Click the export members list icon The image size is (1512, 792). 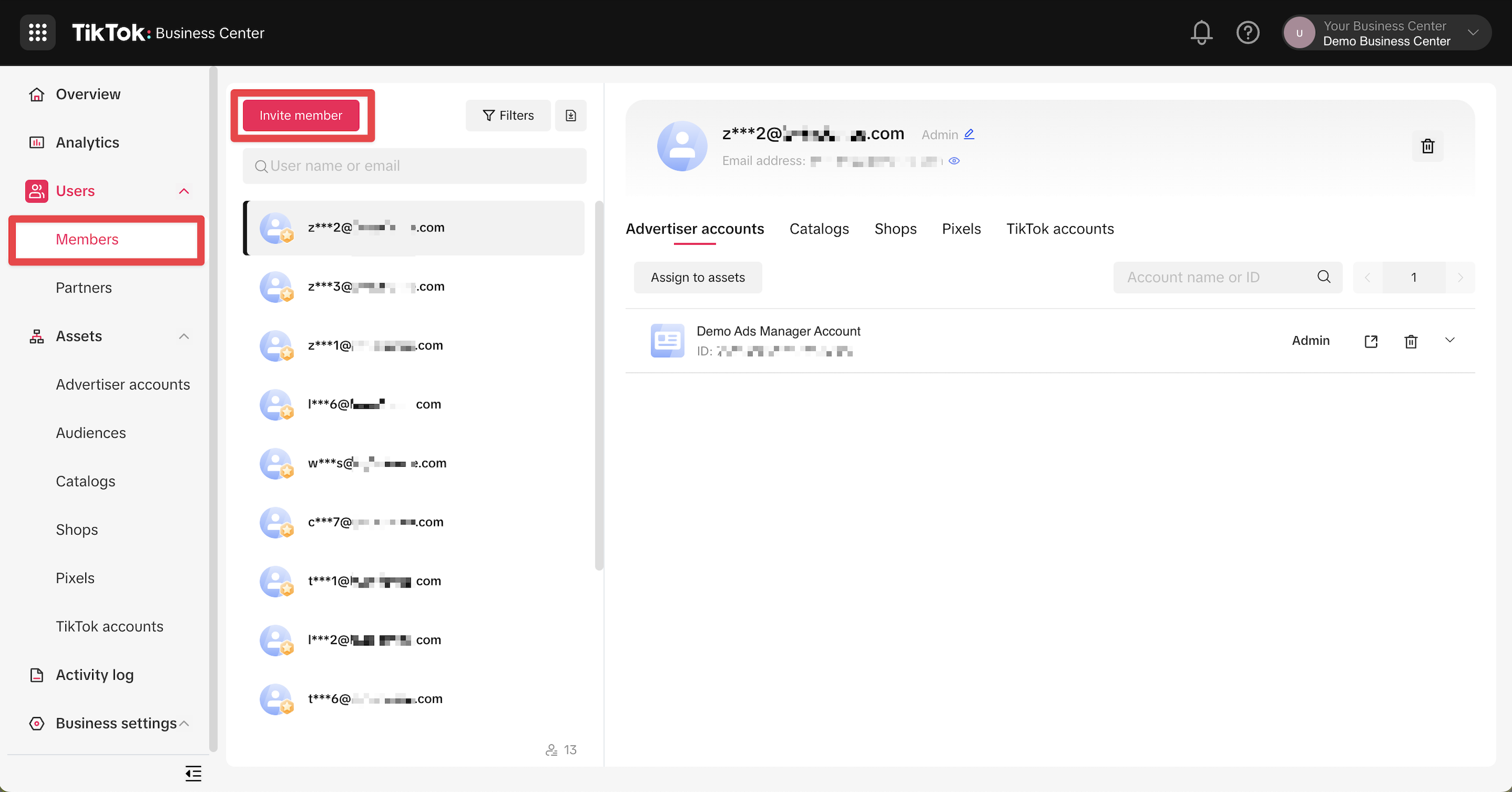571,115
